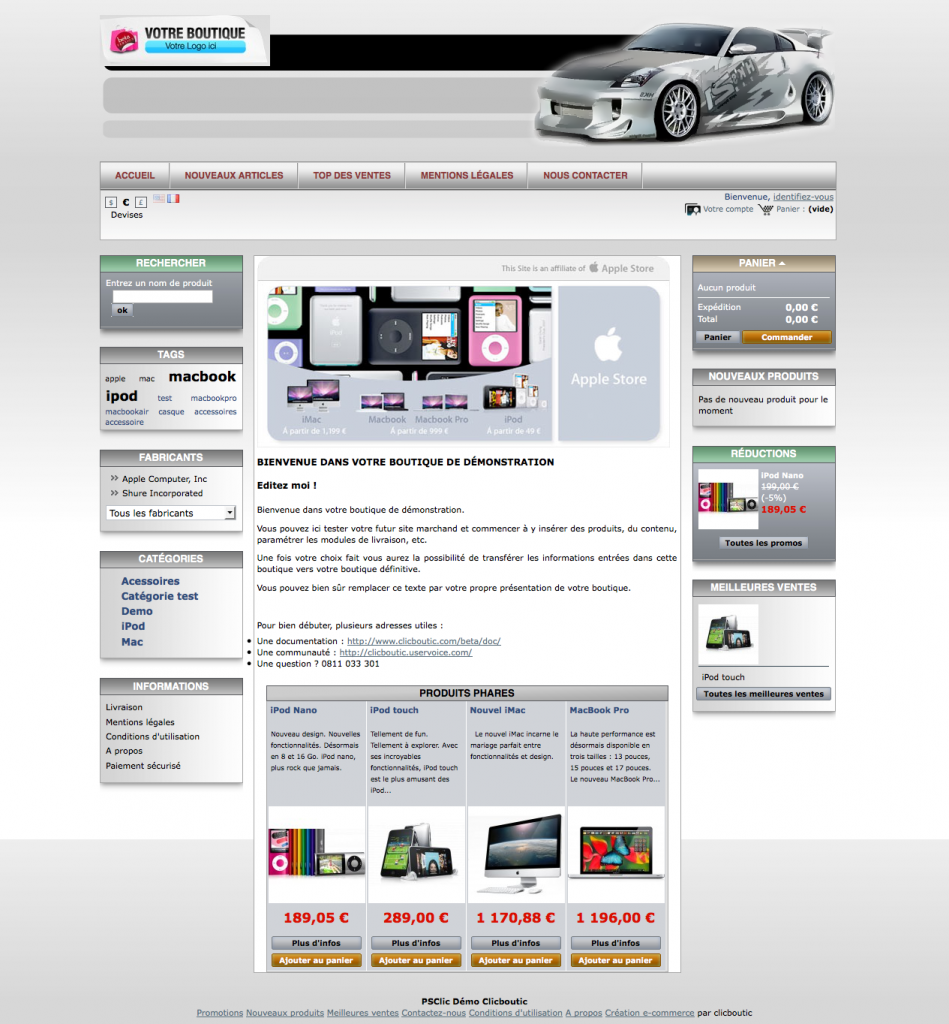Open the footer Promotions link
The width and height of the screenshot is (949, 1024).
click(x=219, y=1013)
